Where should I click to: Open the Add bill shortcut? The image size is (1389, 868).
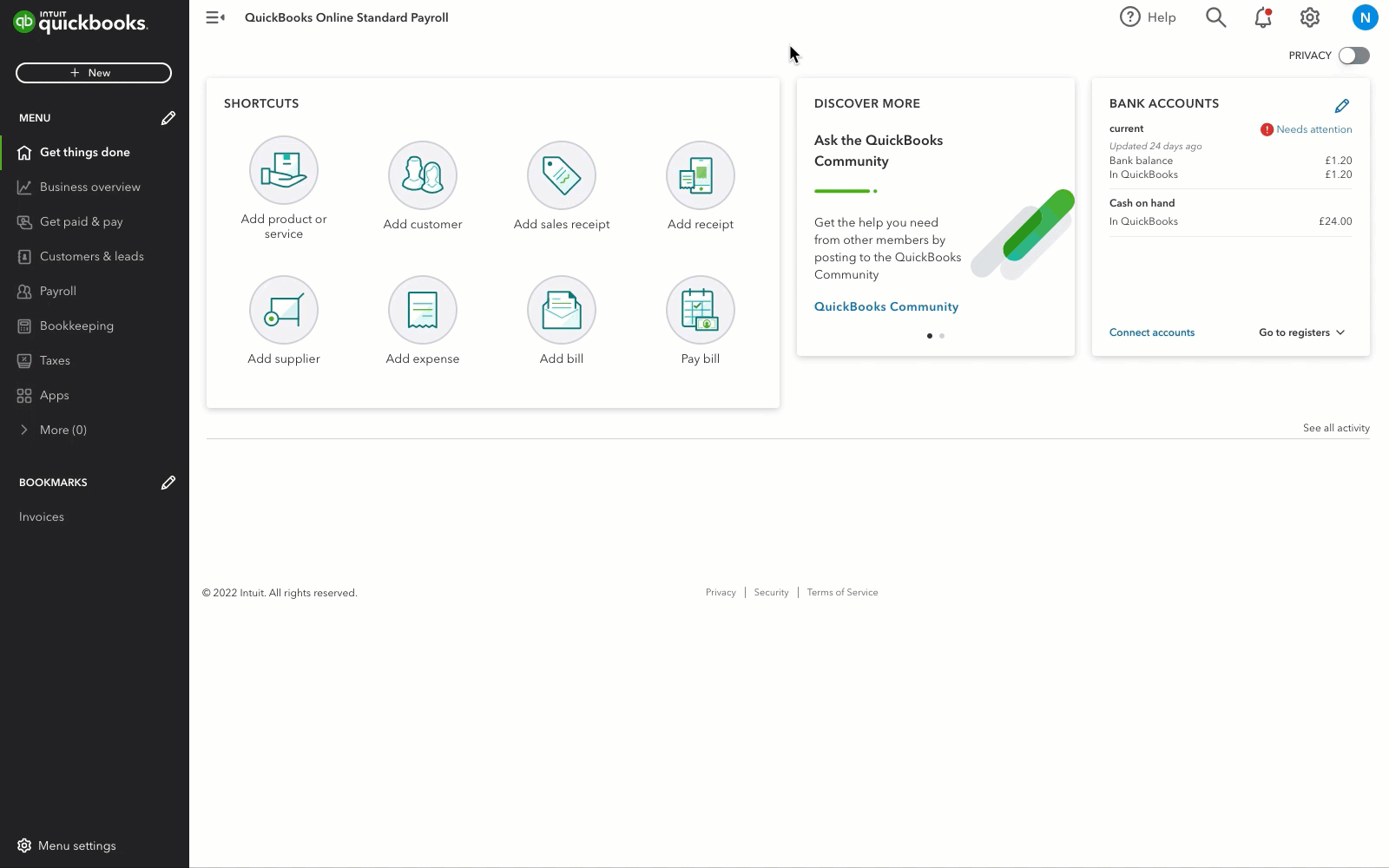pos(562,320)
